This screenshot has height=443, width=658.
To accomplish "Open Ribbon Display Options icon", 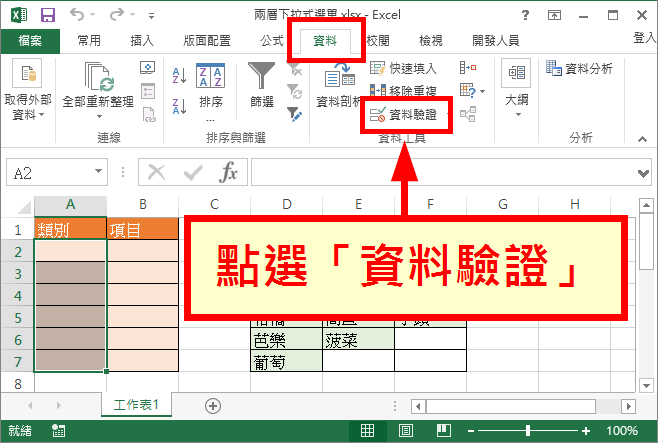I will [554, 16].
